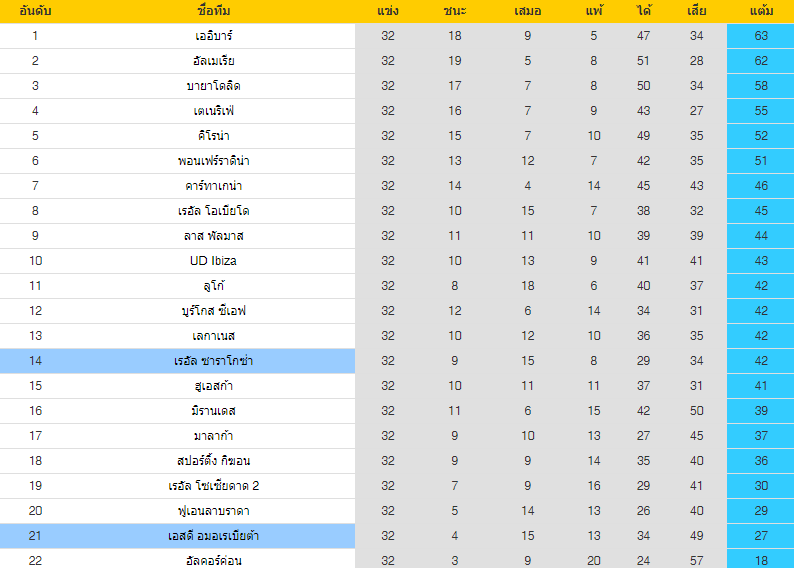794x568 pixels.
Task: Open the เตเนริเฟ่ team entry
Action: click(x=213, y=111)
